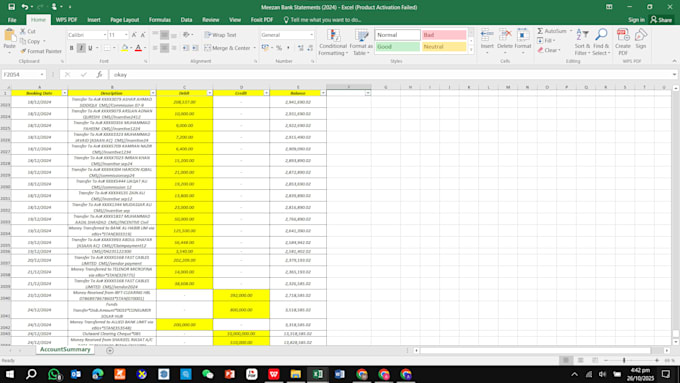Apply the Neutral cell style

[x=444, y=46]
